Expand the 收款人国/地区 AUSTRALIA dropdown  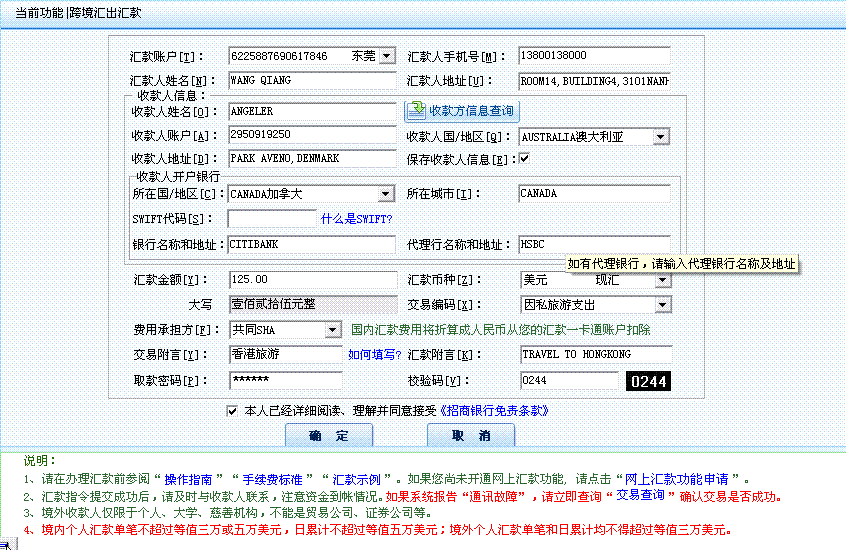coord(661,137)
